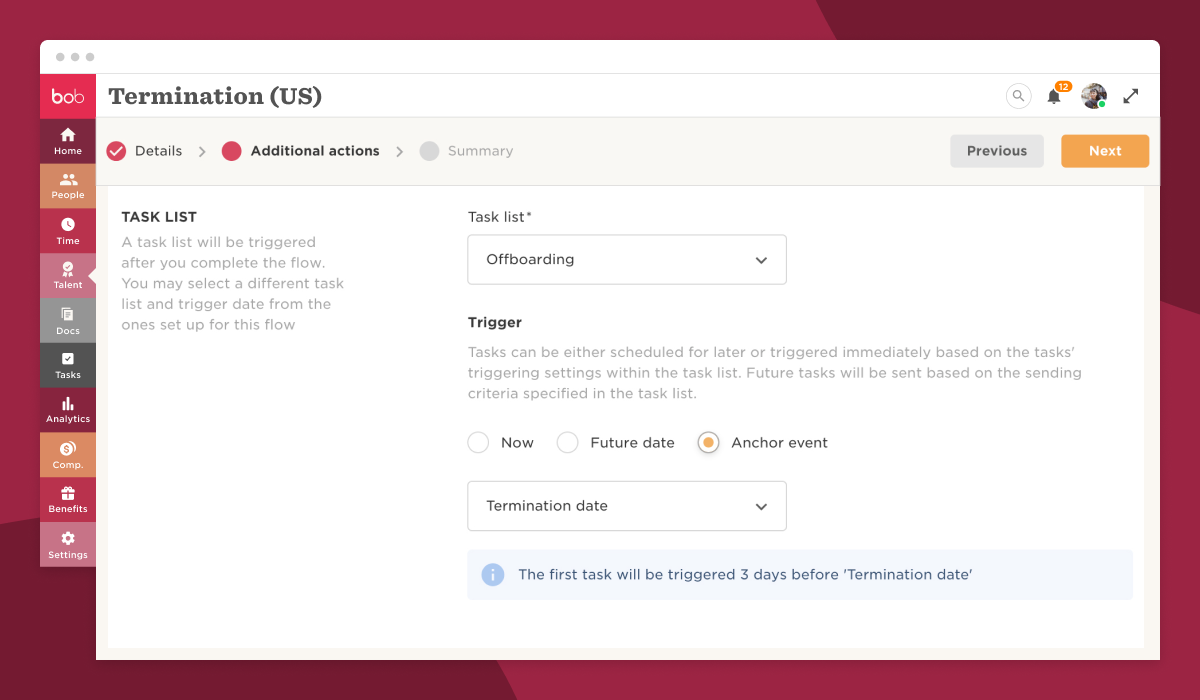Click the orange Next button

coord(1105,151)
